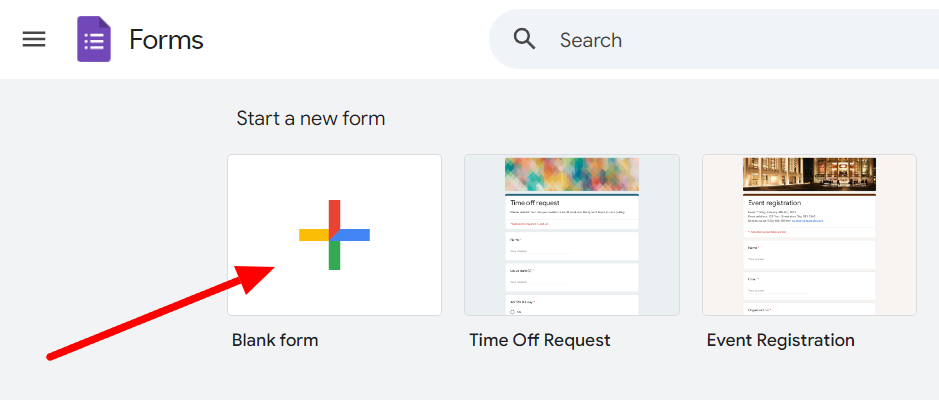Click the Name field in Time Off Request preview
The image size is (939, 400).
pos(572,246)
